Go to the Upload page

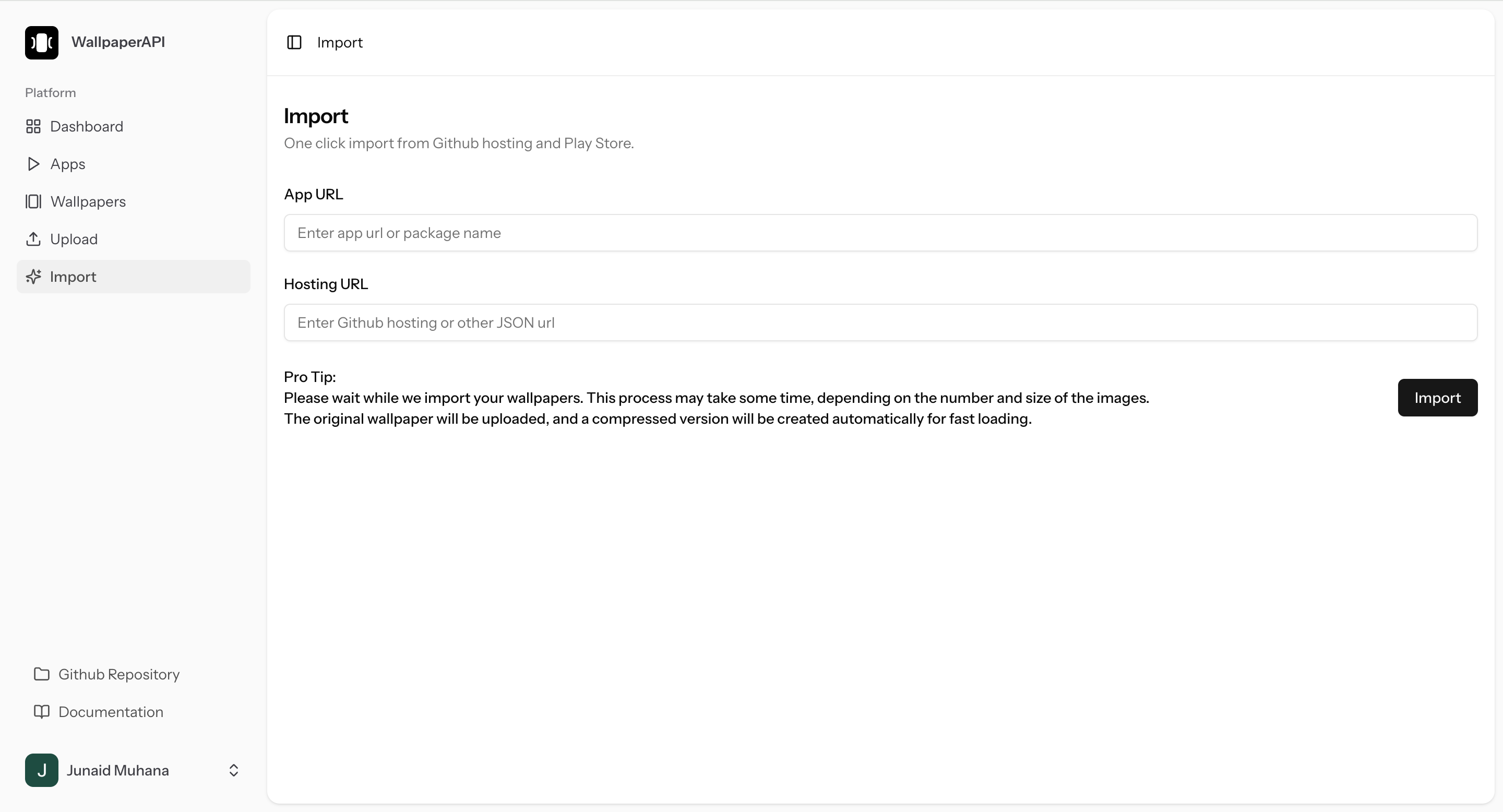[74, 239]
